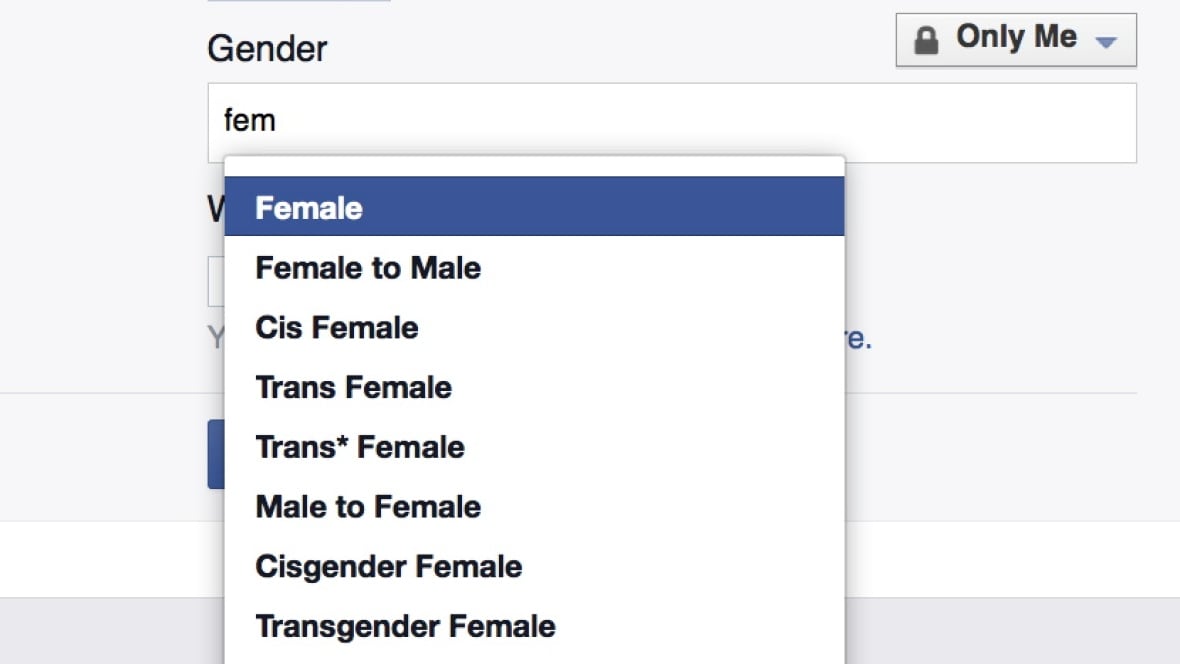Pick "Cisgender Female" from the suggestions

(389, 567)
